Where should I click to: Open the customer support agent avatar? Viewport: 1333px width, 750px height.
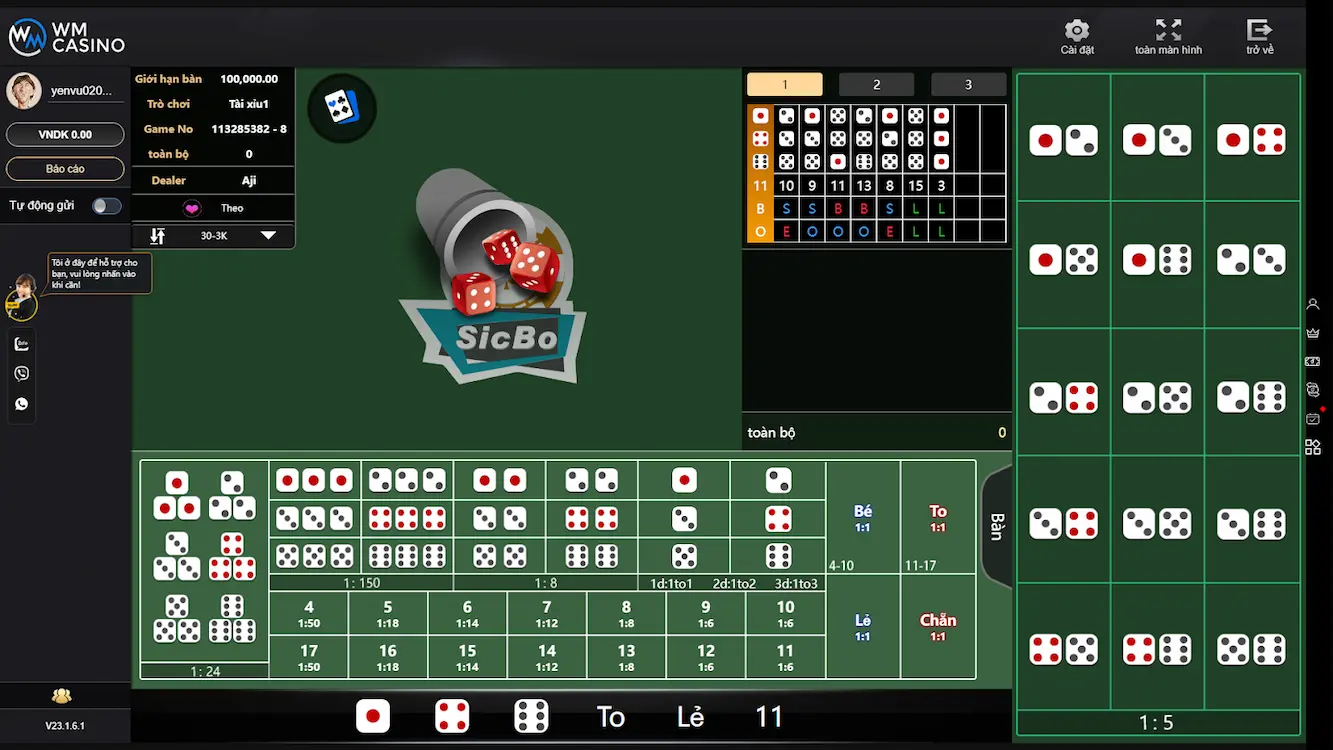(x=21, y=298)
